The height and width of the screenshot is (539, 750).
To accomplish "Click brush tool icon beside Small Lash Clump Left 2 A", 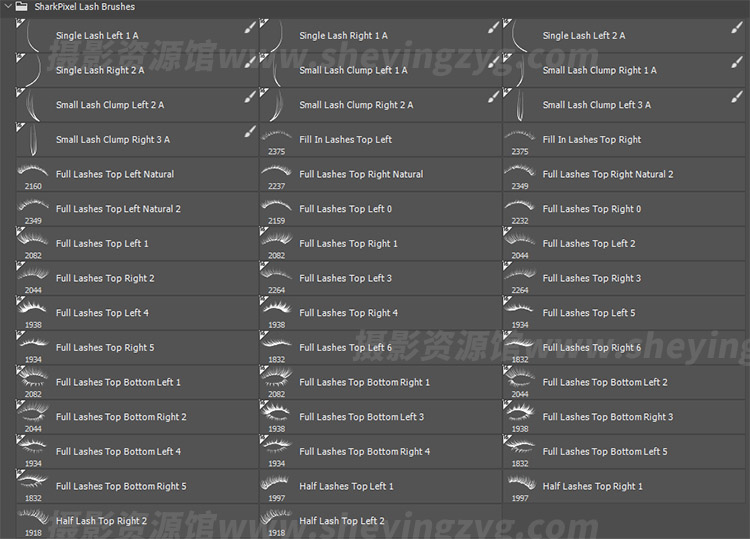I will [250, 98].
